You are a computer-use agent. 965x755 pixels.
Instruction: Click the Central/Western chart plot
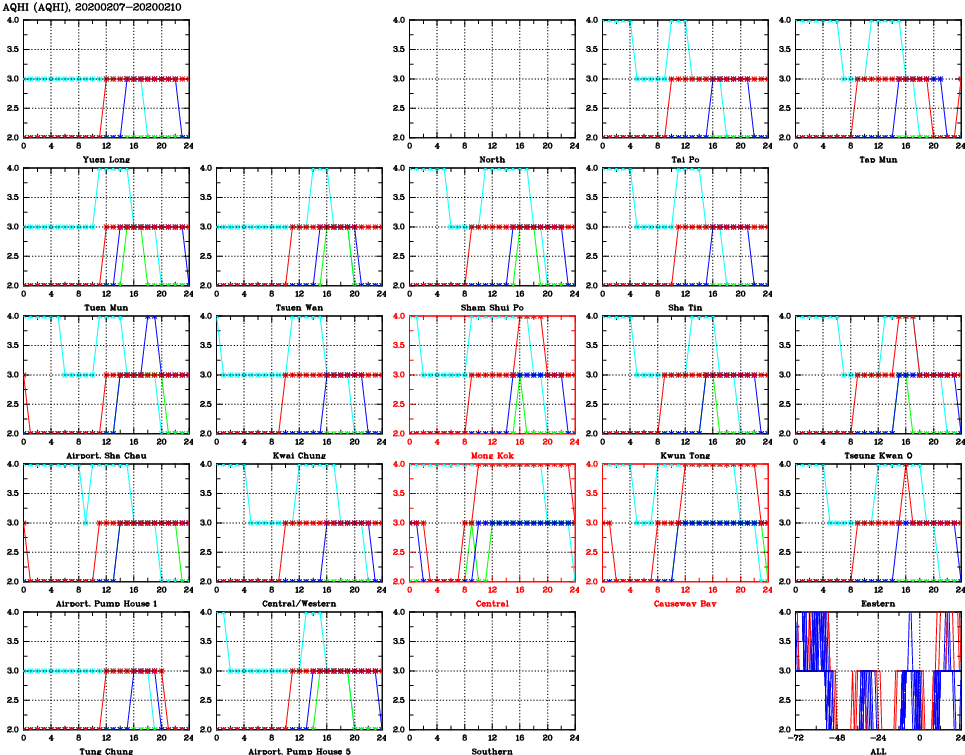coord(299,522)
